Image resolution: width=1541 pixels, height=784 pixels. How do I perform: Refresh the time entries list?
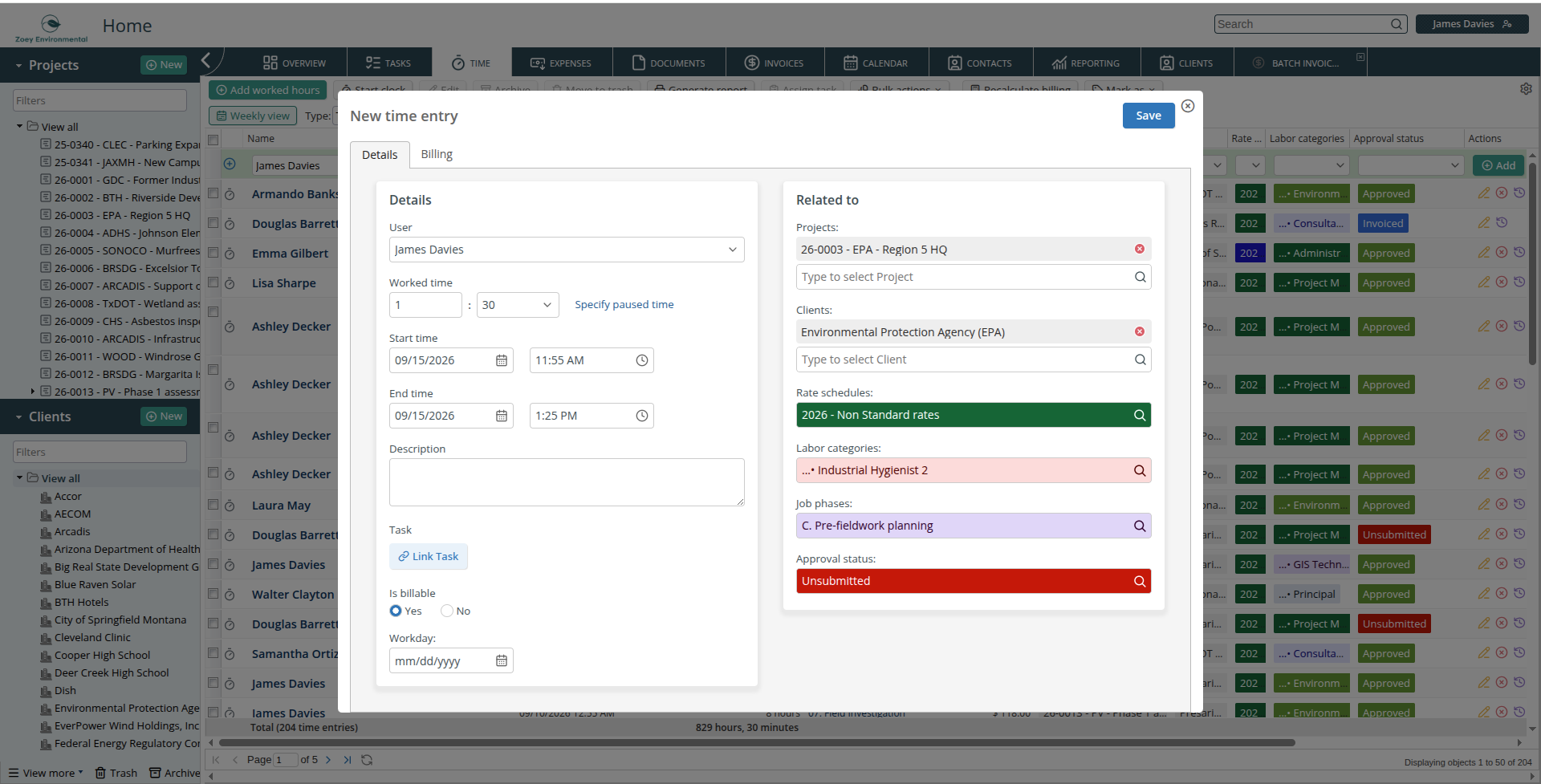pos(367,759)
